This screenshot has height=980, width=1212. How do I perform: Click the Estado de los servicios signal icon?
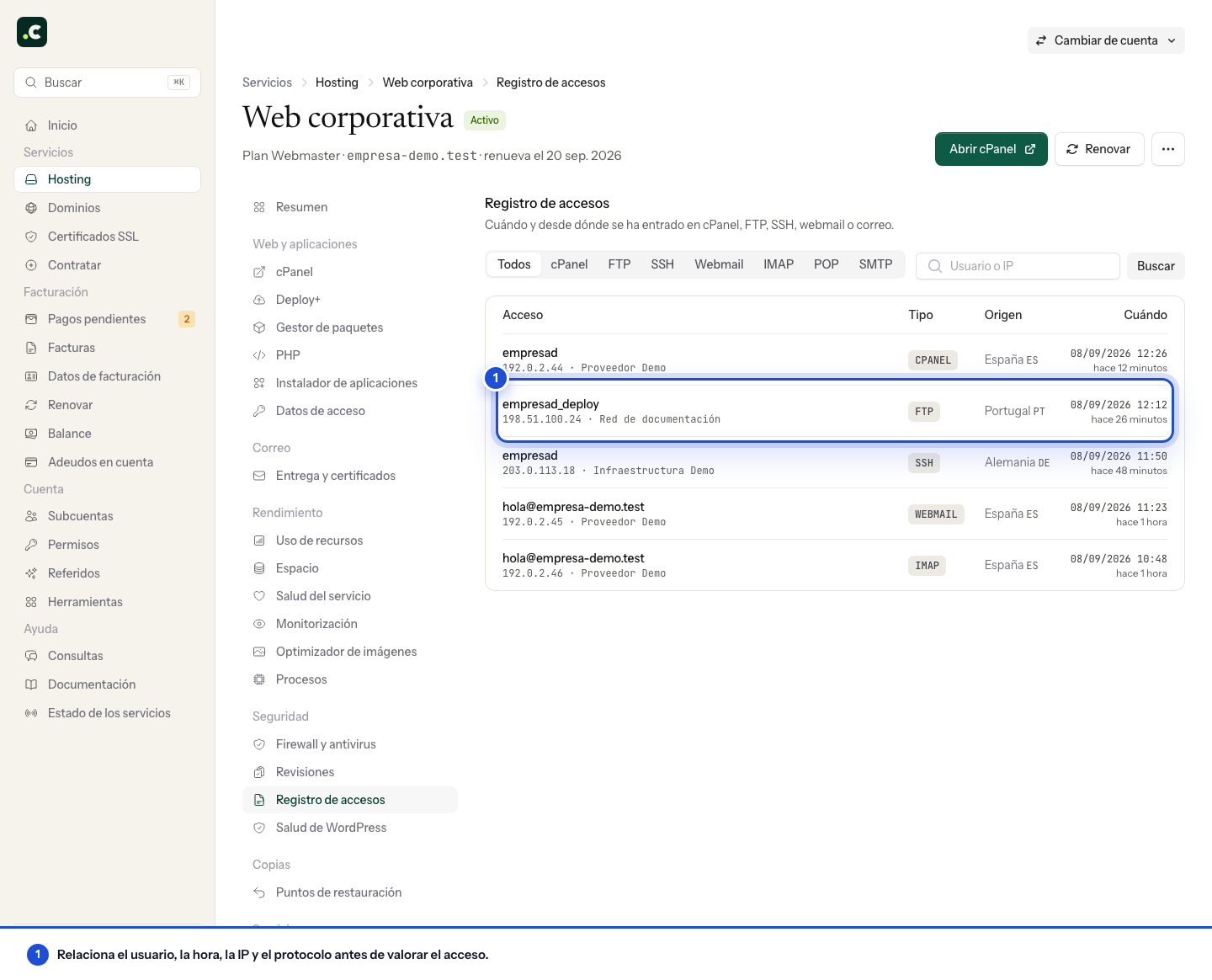[x=31, y=713]
